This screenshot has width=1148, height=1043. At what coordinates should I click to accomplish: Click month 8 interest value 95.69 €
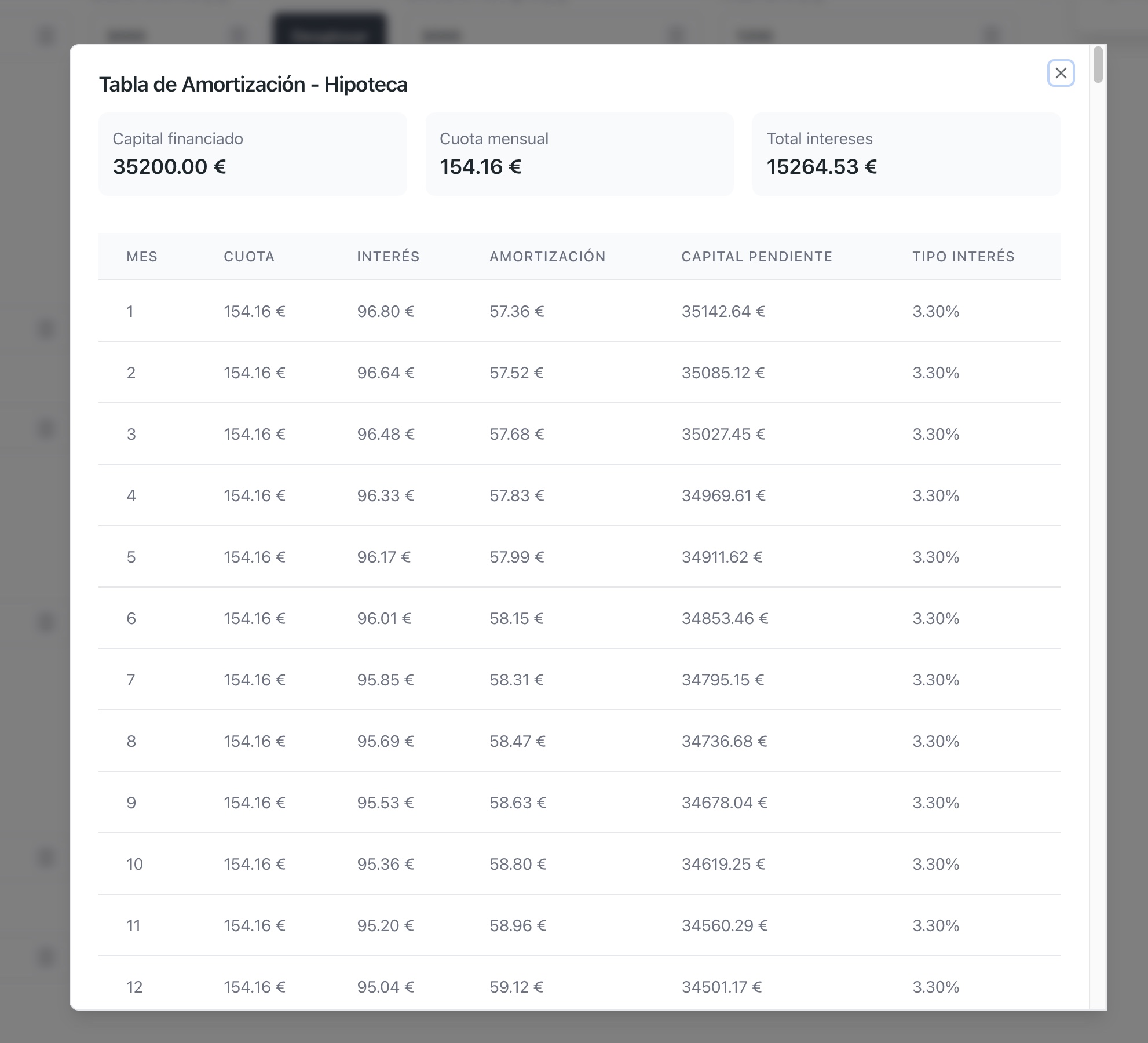click(x=386, y=742)
